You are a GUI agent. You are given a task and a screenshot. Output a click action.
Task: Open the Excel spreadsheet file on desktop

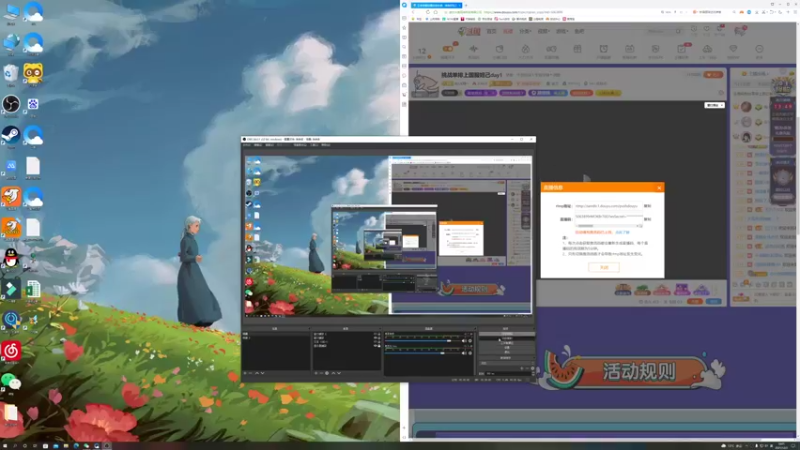point(33,289)
